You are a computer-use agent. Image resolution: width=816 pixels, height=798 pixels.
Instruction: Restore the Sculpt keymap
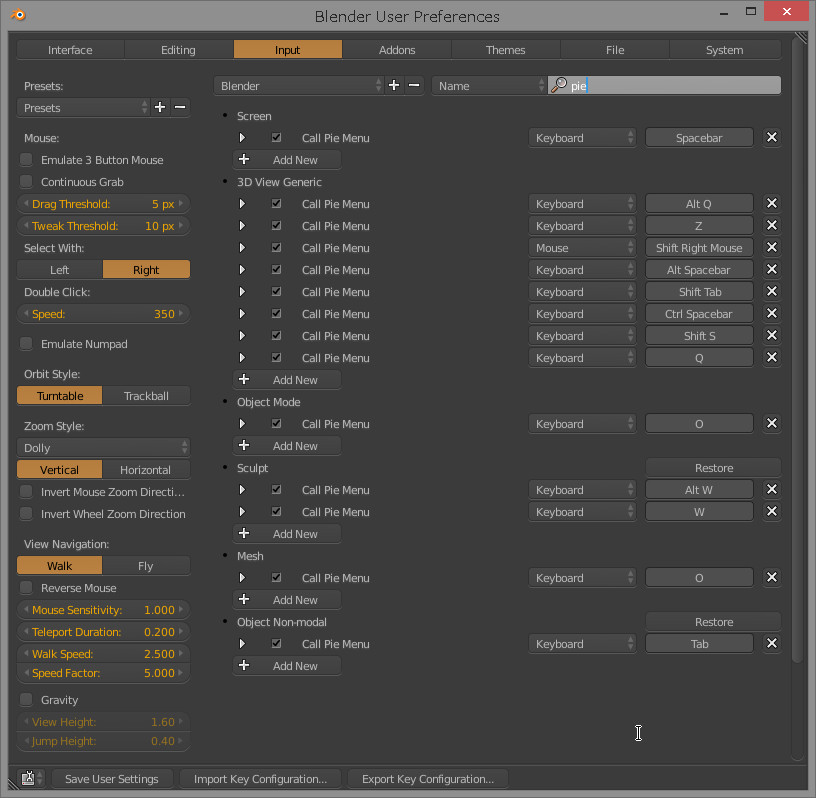(x=713, y=467)
